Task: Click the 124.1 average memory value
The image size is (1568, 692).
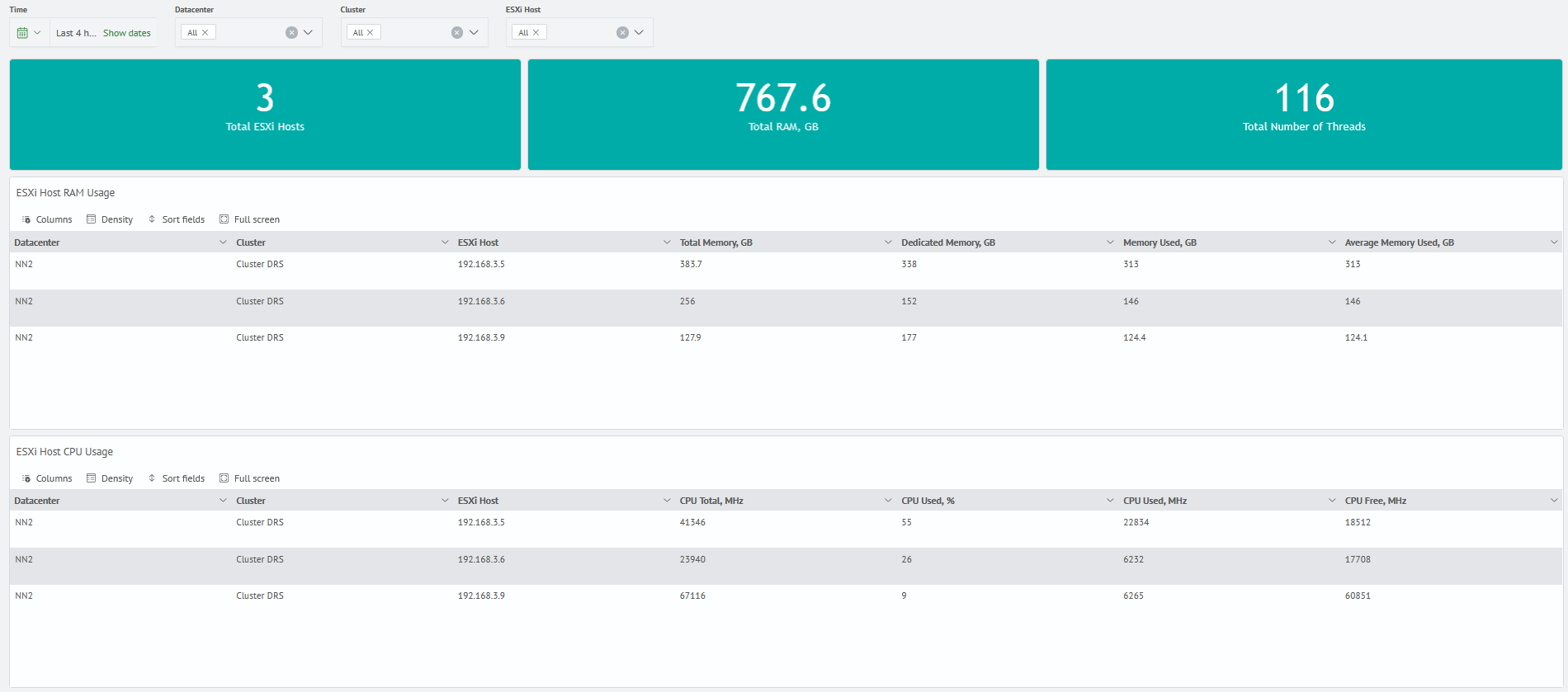Action: [x=1356, y=338]
